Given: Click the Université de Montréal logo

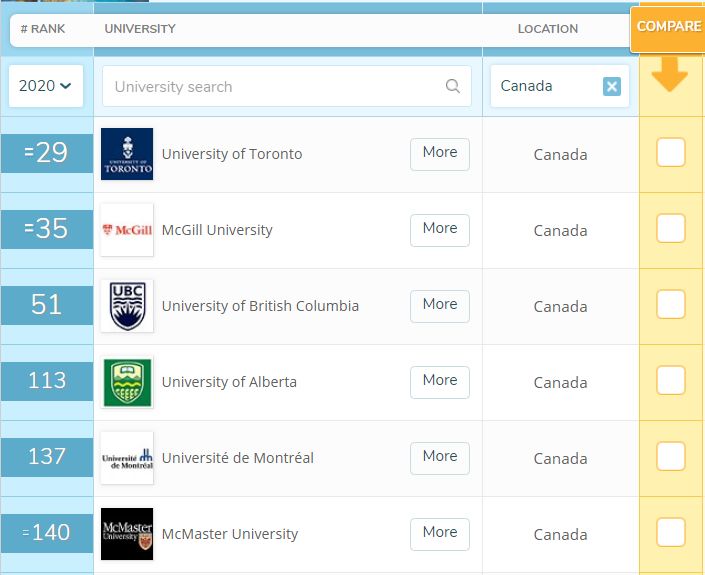Looking at the screenshot, I should point(127,458).
